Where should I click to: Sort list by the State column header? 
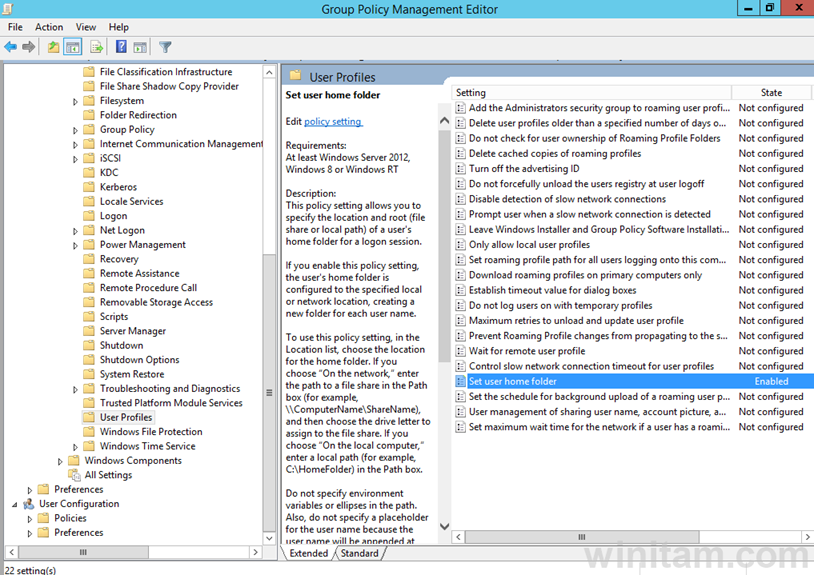(x=771, y=92)
